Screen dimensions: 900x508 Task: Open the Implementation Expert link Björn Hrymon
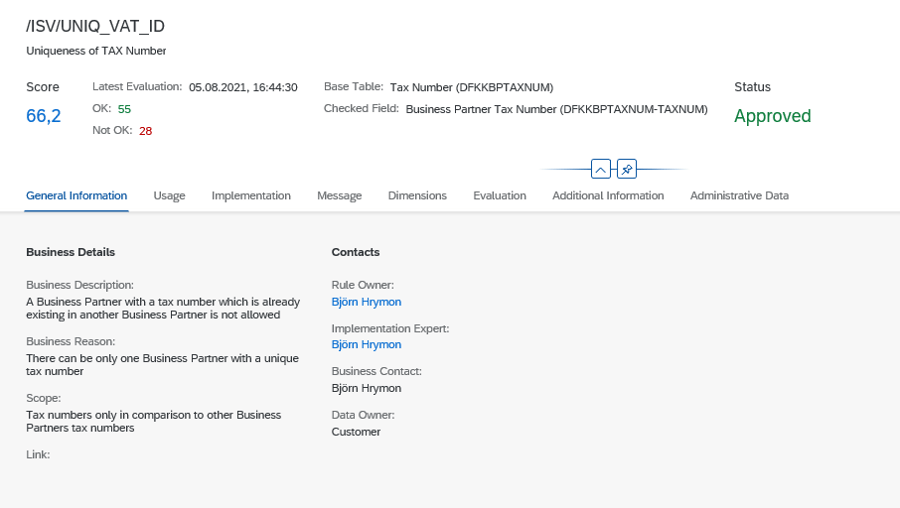(366, 344)
